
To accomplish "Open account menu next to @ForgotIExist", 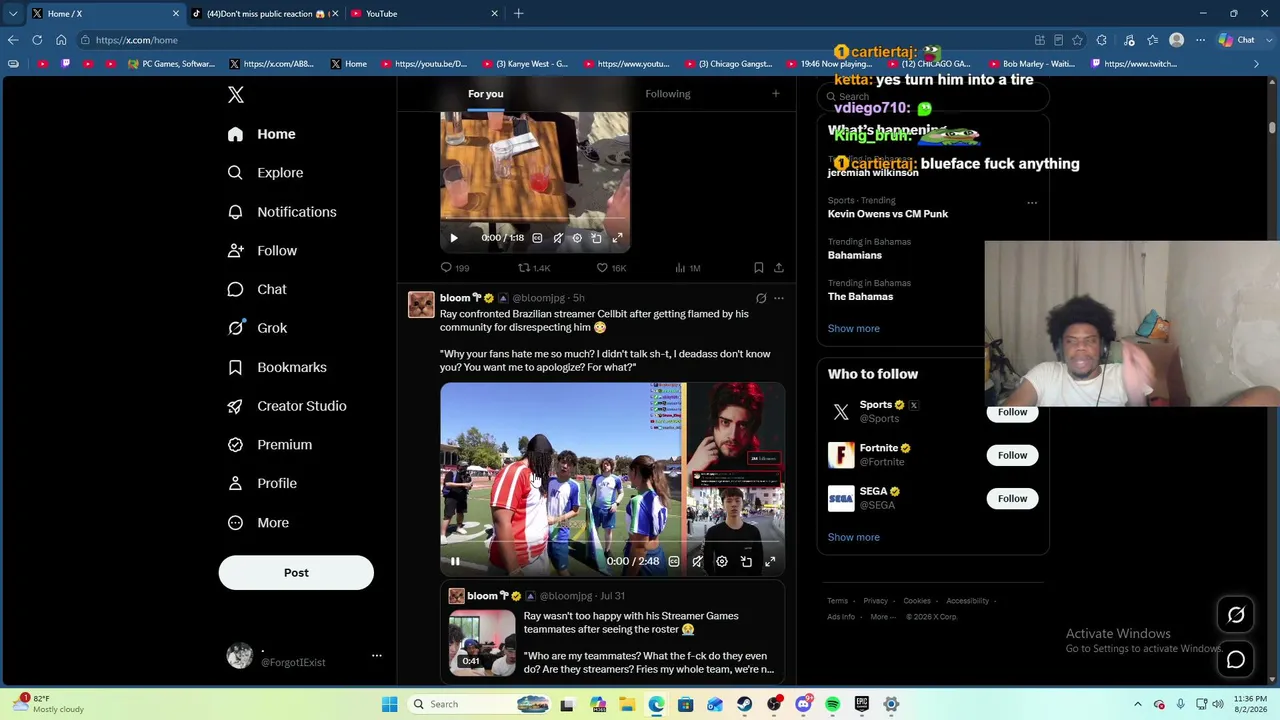I will (x=376, y=655).
